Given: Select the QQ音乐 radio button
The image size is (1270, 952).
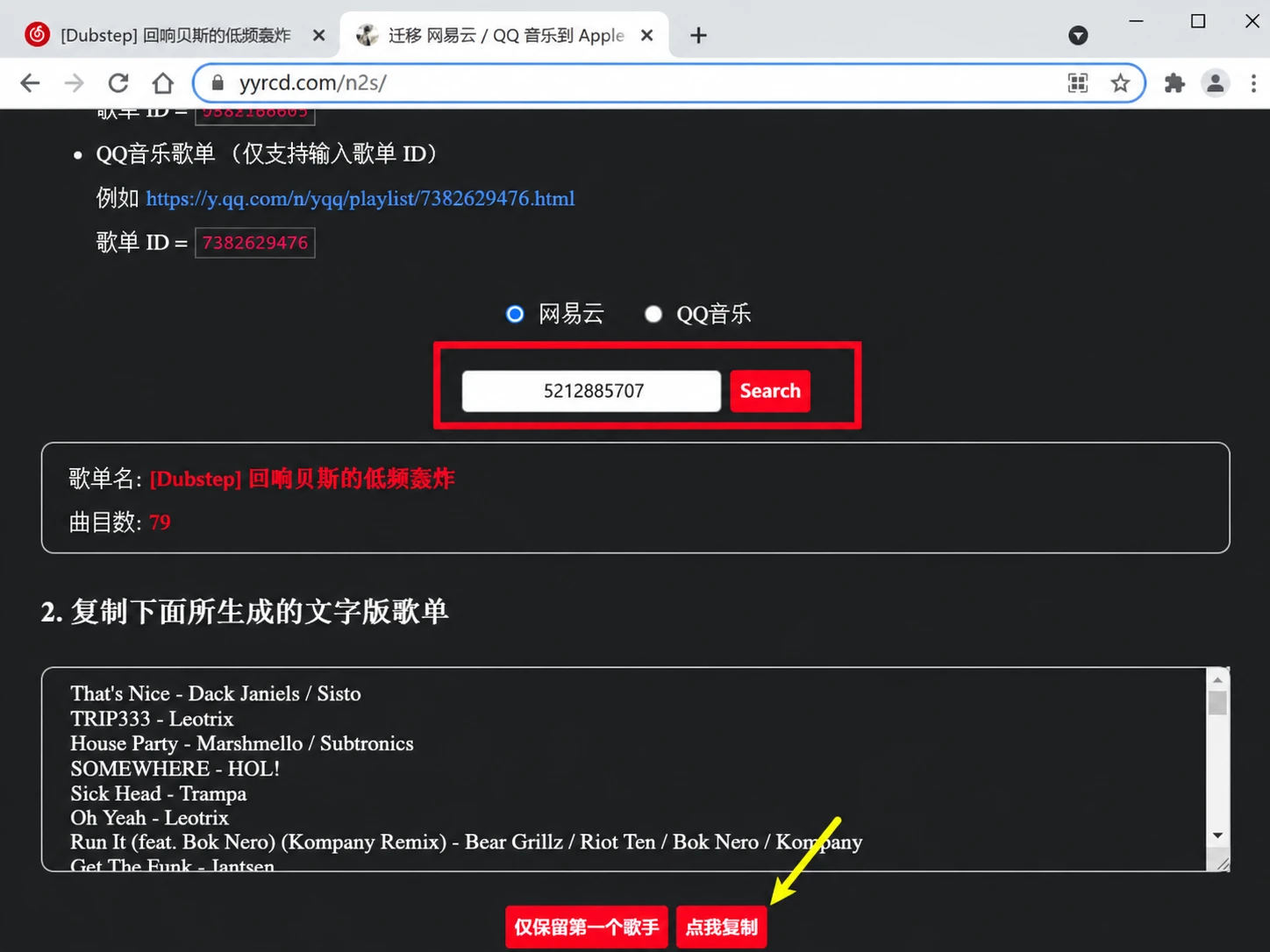Looking at the screenshot, I should pos(653,314).
